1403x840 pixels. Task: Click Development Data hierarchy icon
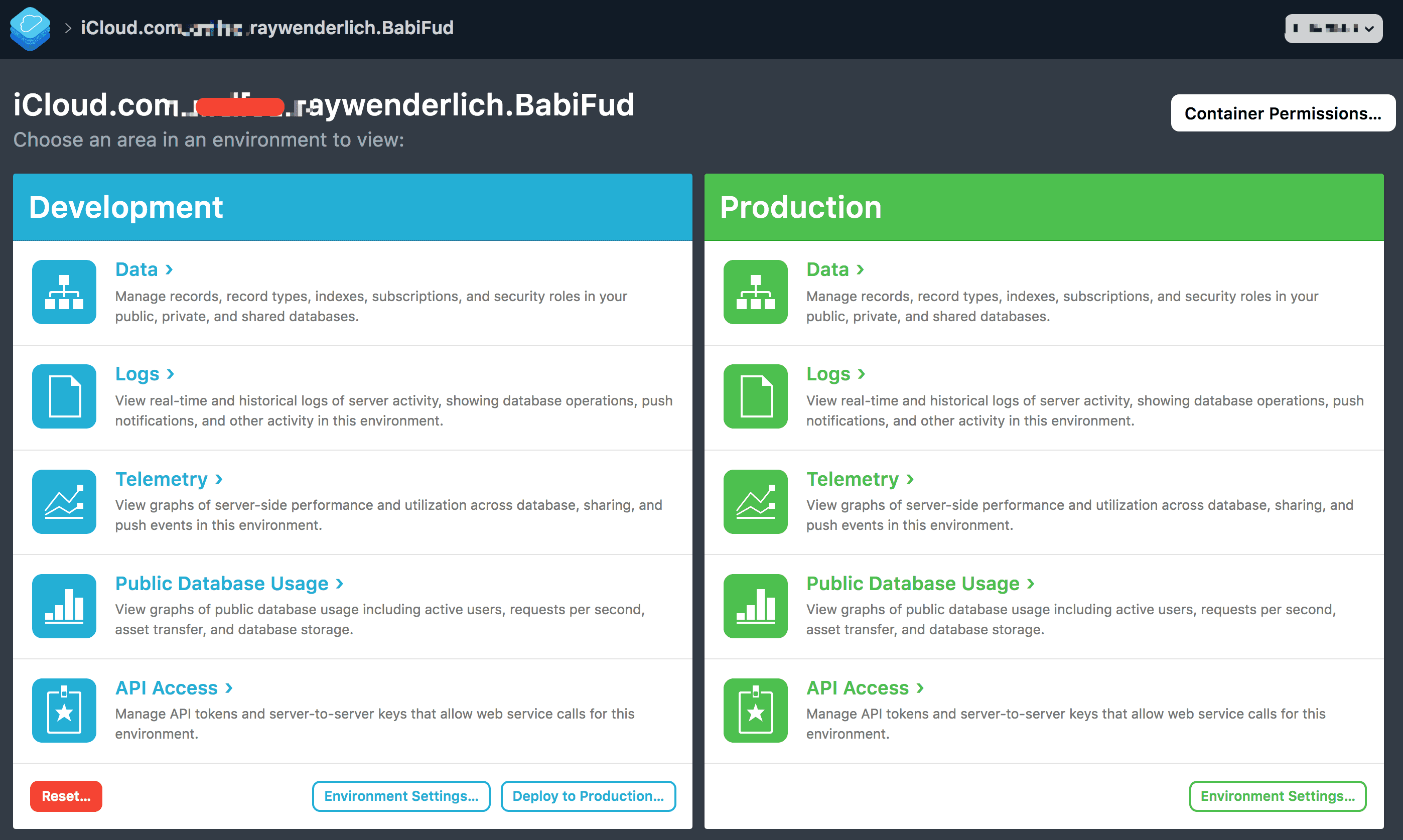pos(64,292)
